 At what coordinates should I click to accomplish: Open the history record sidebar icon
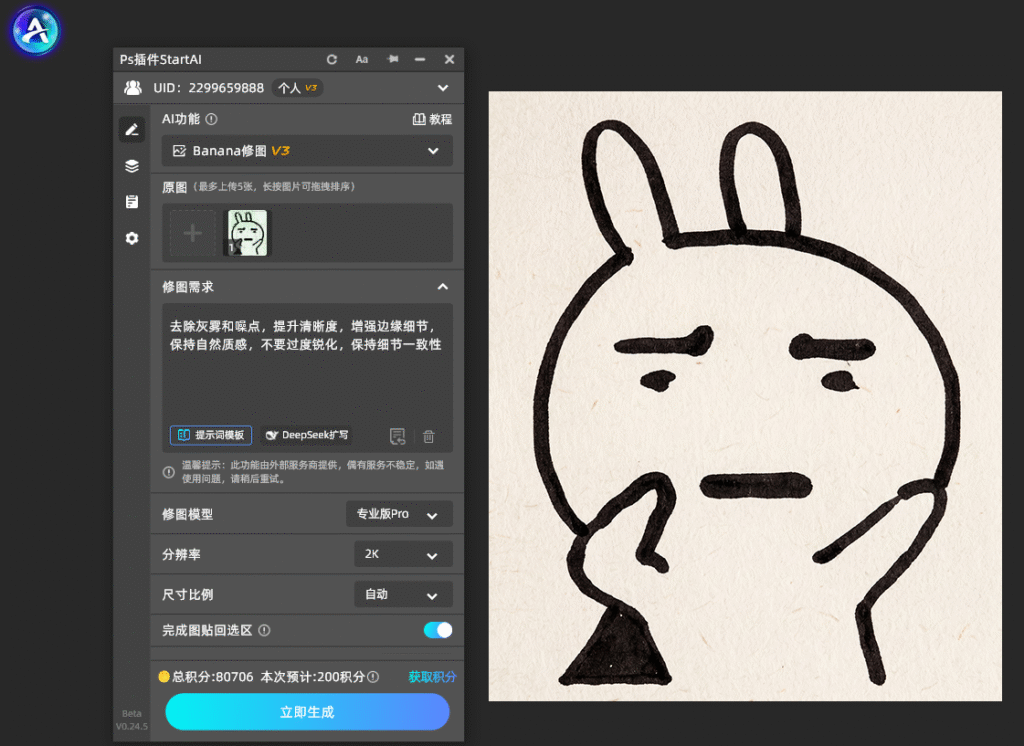click(x=132, y=202)
